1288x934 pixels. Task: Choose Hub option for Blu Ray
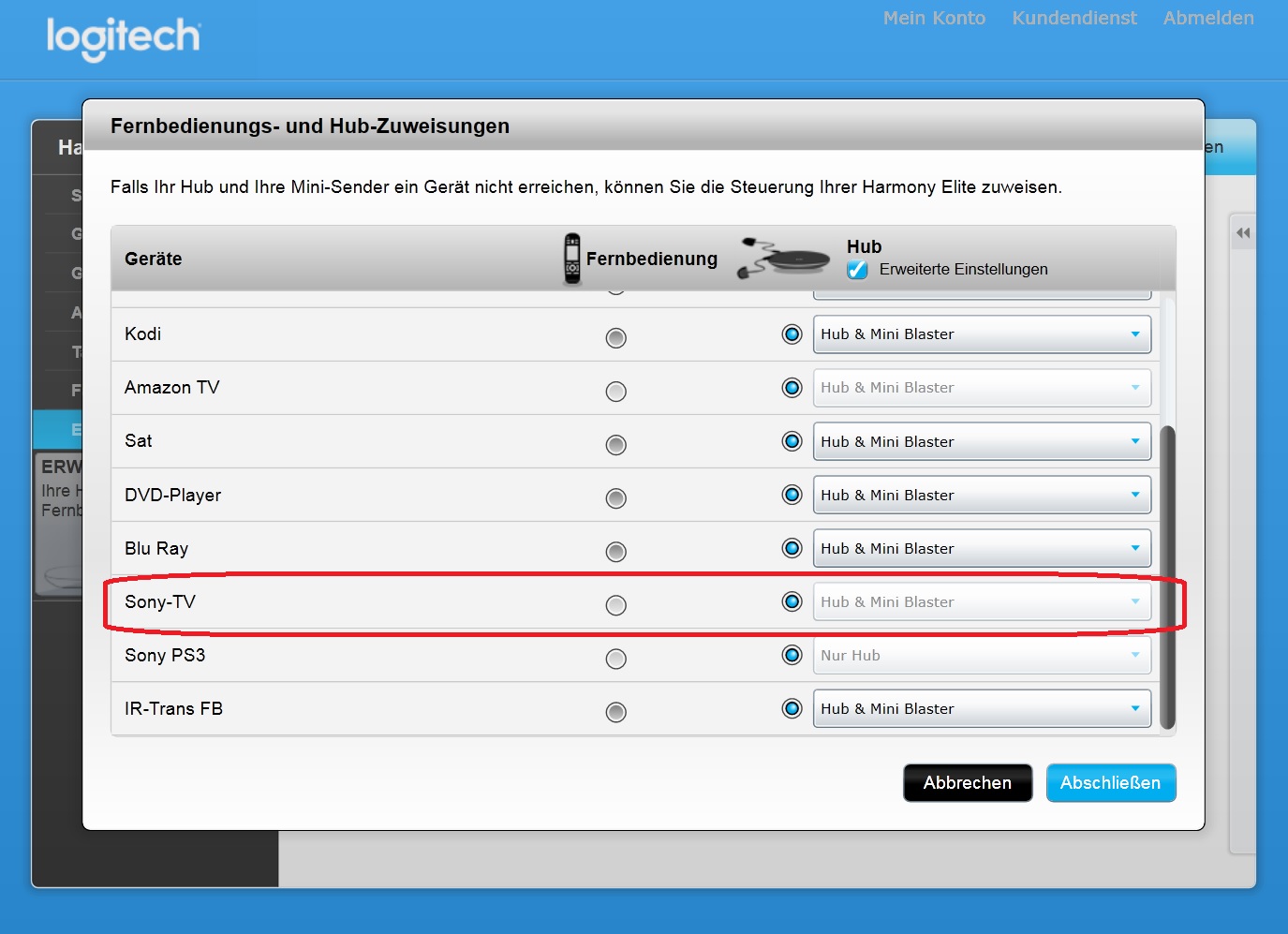792,548
